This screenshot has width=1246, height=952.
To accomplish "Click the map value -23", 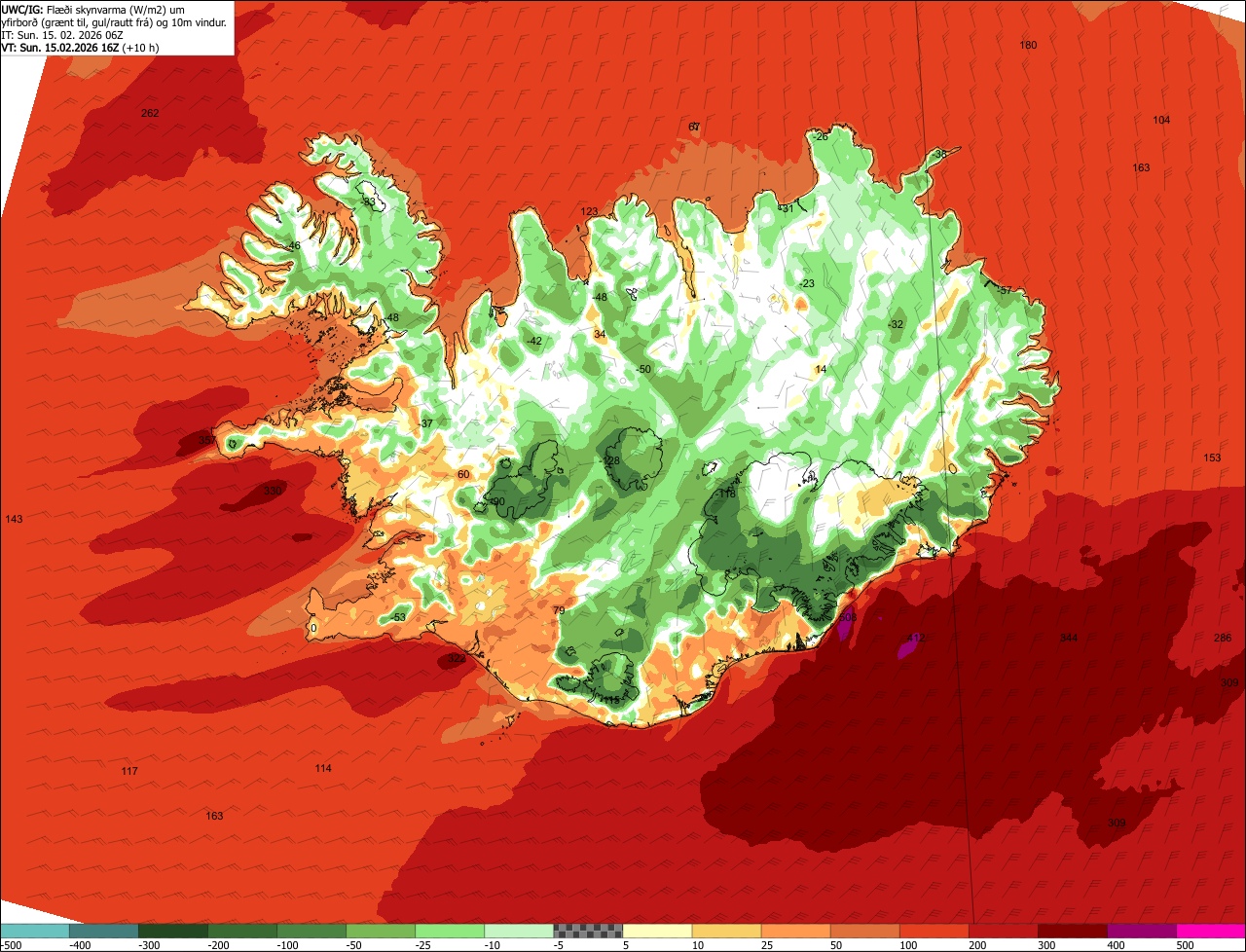I will (x=806, y=283).
